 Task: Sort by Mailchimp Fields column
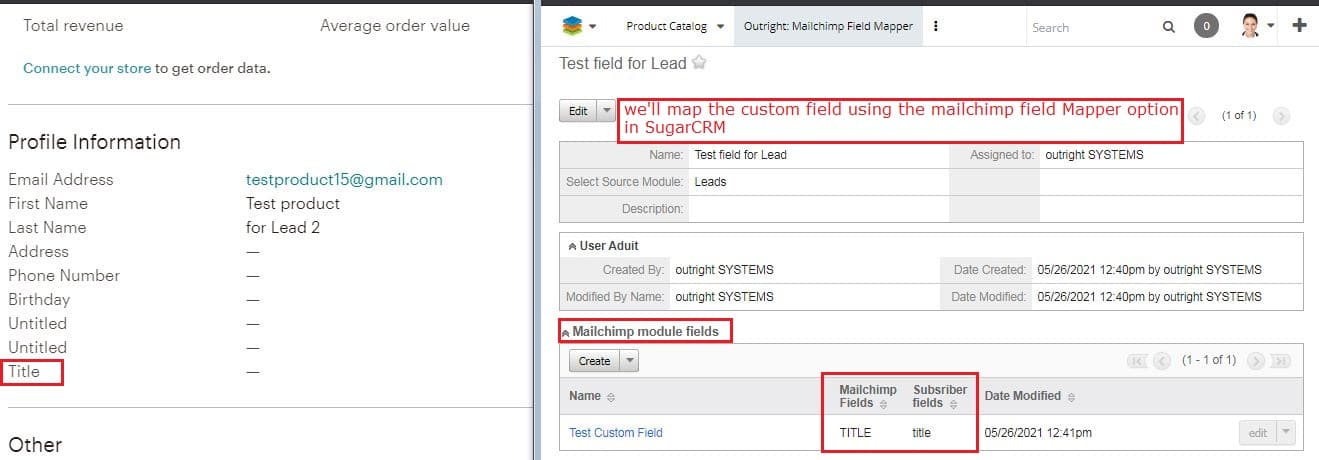[867, 396]
